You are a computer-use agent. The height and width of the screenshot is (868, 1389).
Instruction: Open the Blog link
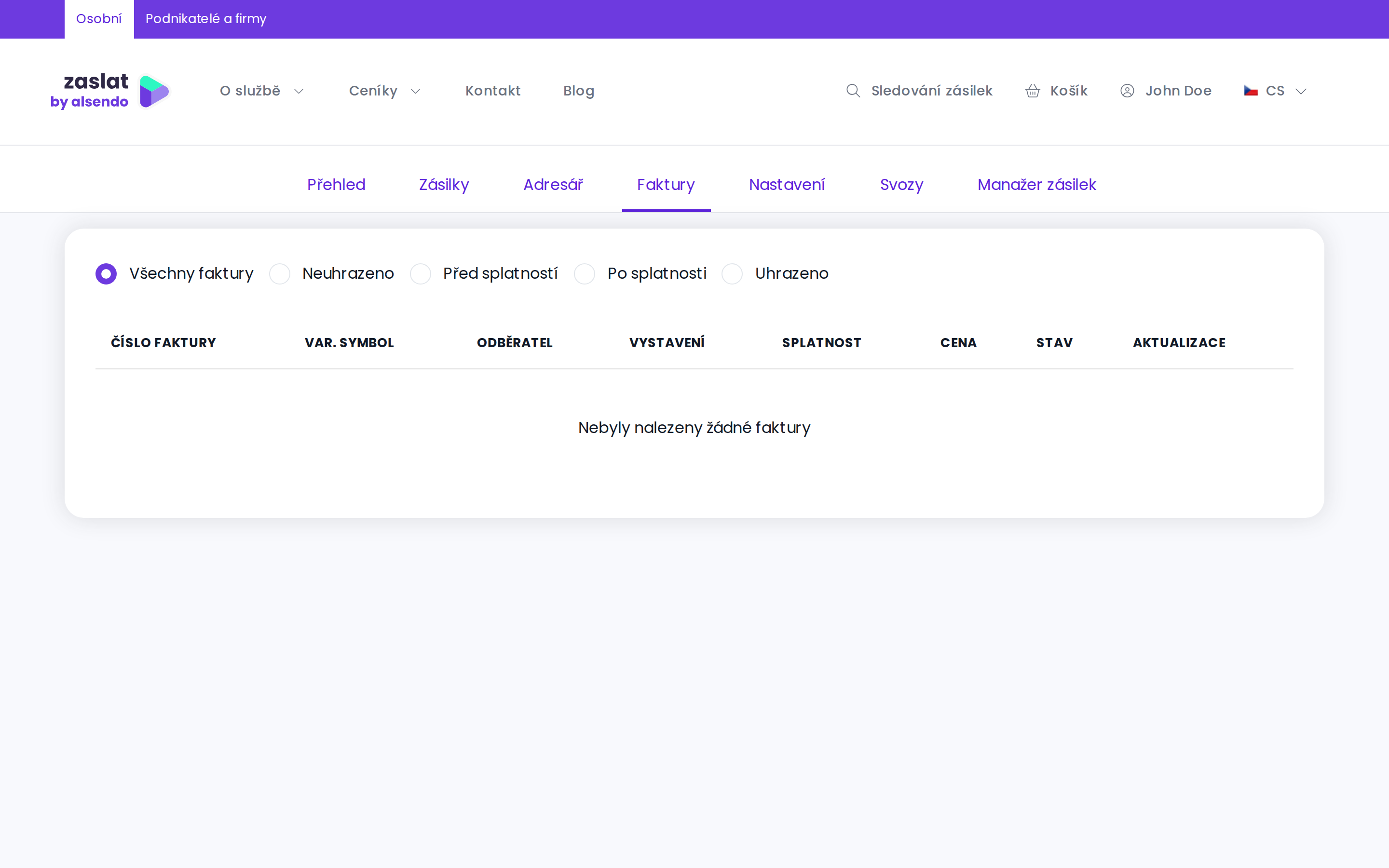coord(579,91)
